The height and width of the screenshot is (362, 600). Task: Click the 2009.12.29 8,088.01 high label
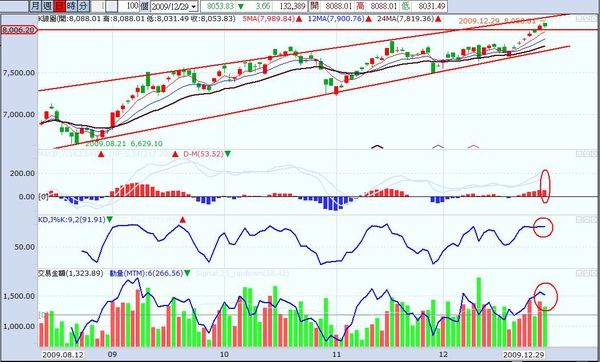(x=497, y=21)
